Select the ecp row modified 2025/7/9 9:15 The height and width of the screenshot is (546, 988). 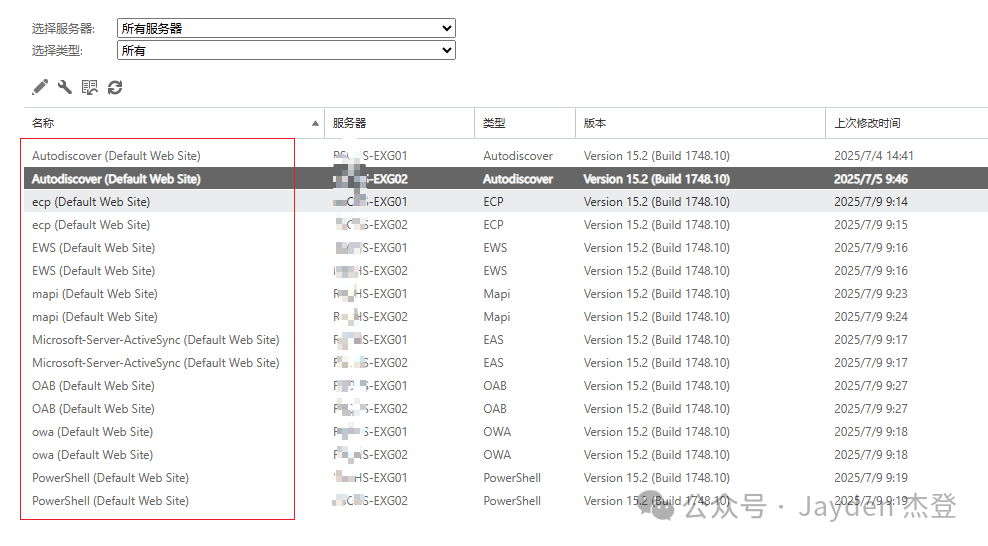click(x=91, y=225)
